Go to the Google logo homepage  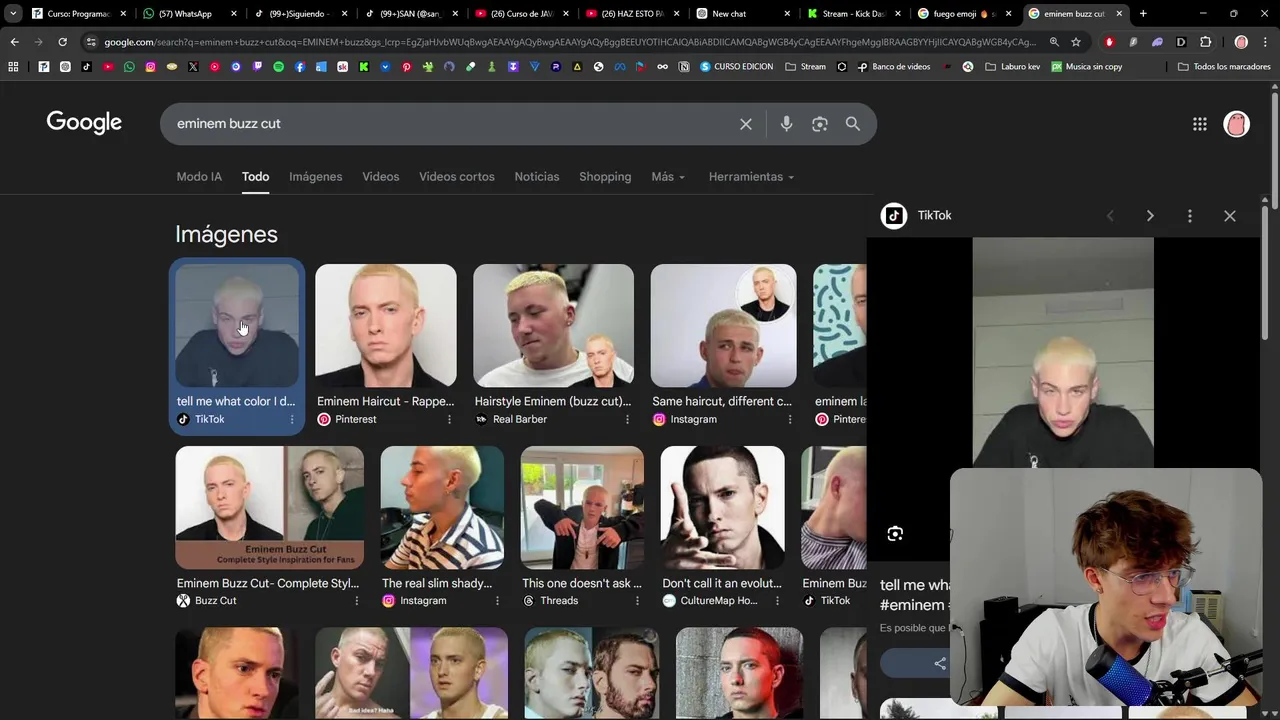(x=84, y=123)
